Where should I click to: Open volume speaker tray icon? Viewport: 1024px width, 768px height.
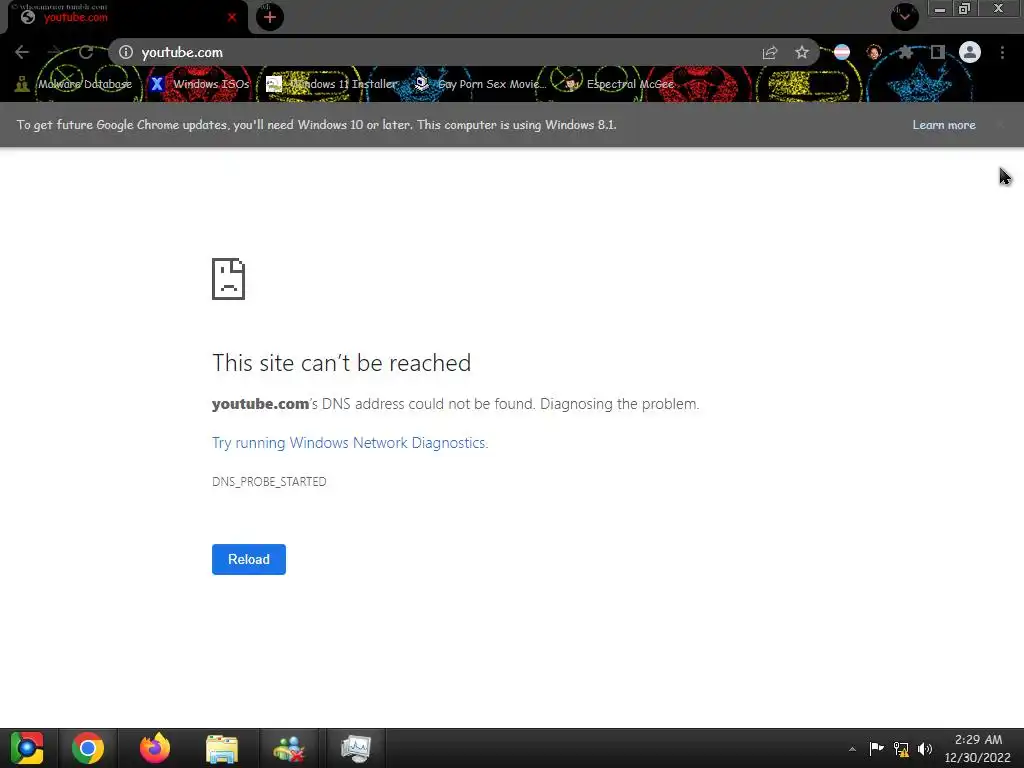pyautogui.click(x=925, y=749)
